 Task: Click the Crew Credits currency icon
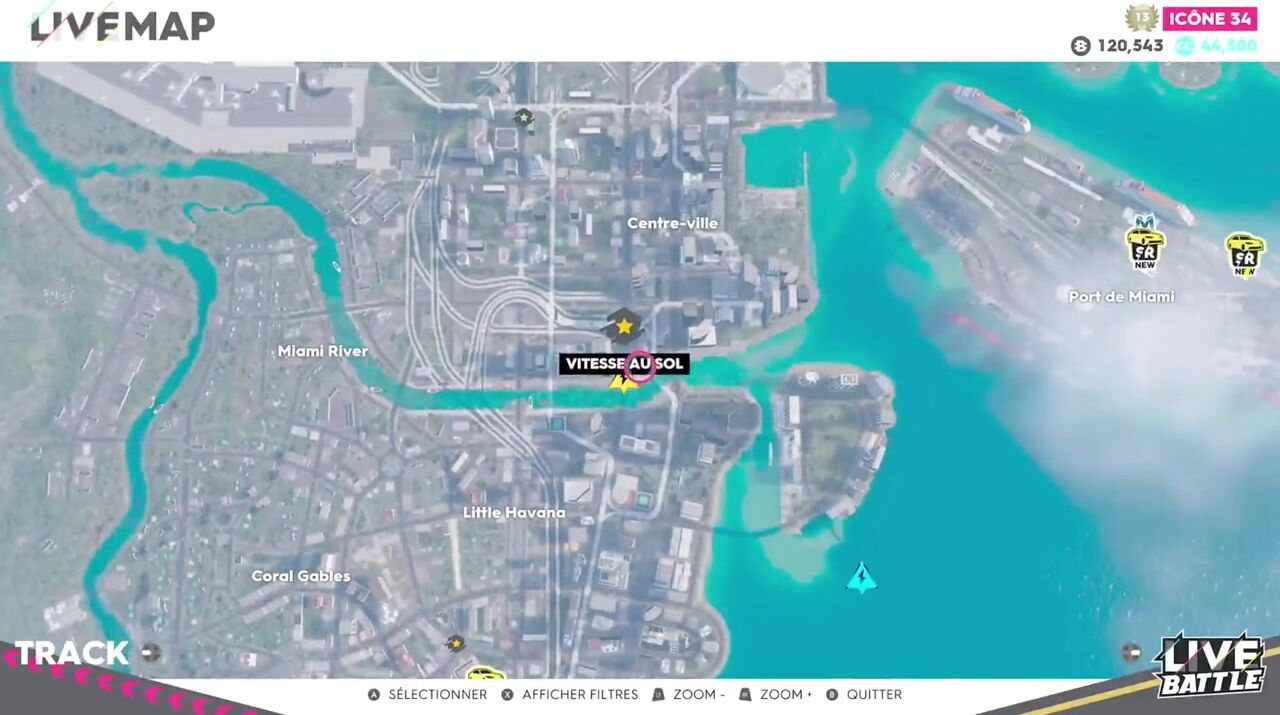coord(1184,46)
